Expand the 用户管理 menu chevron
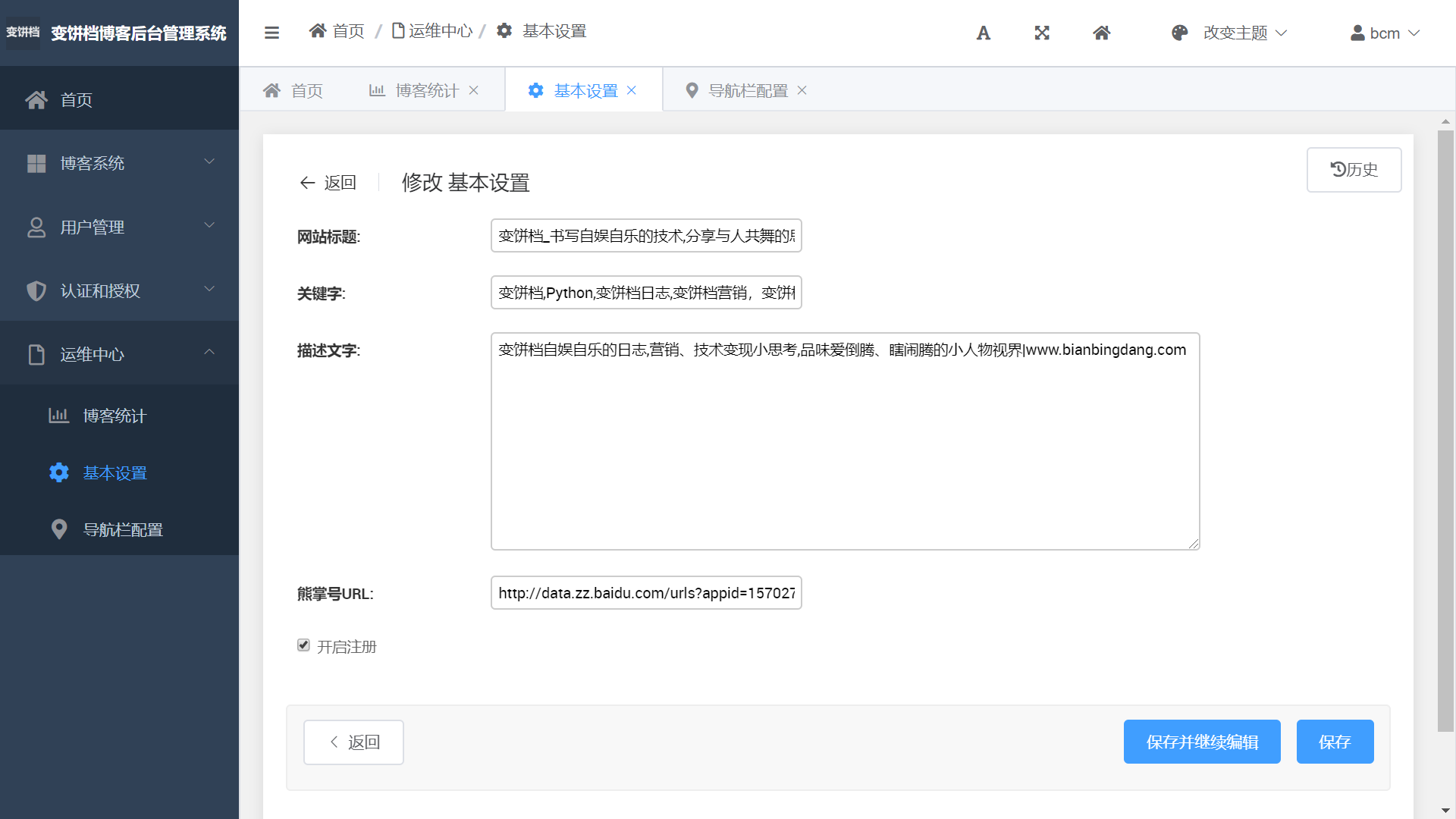 click(x=209, y=225)
